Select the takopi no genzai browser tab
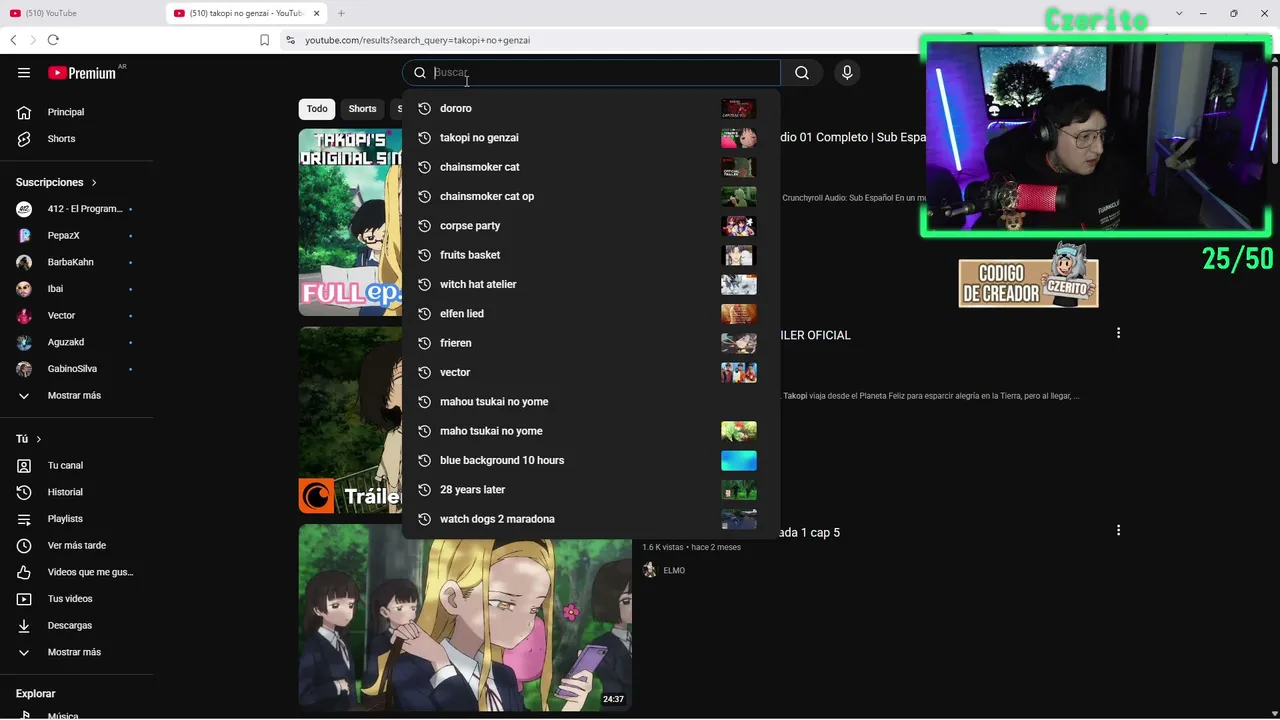This screenshot has width=1280, height=720. (x=248, y=13)
